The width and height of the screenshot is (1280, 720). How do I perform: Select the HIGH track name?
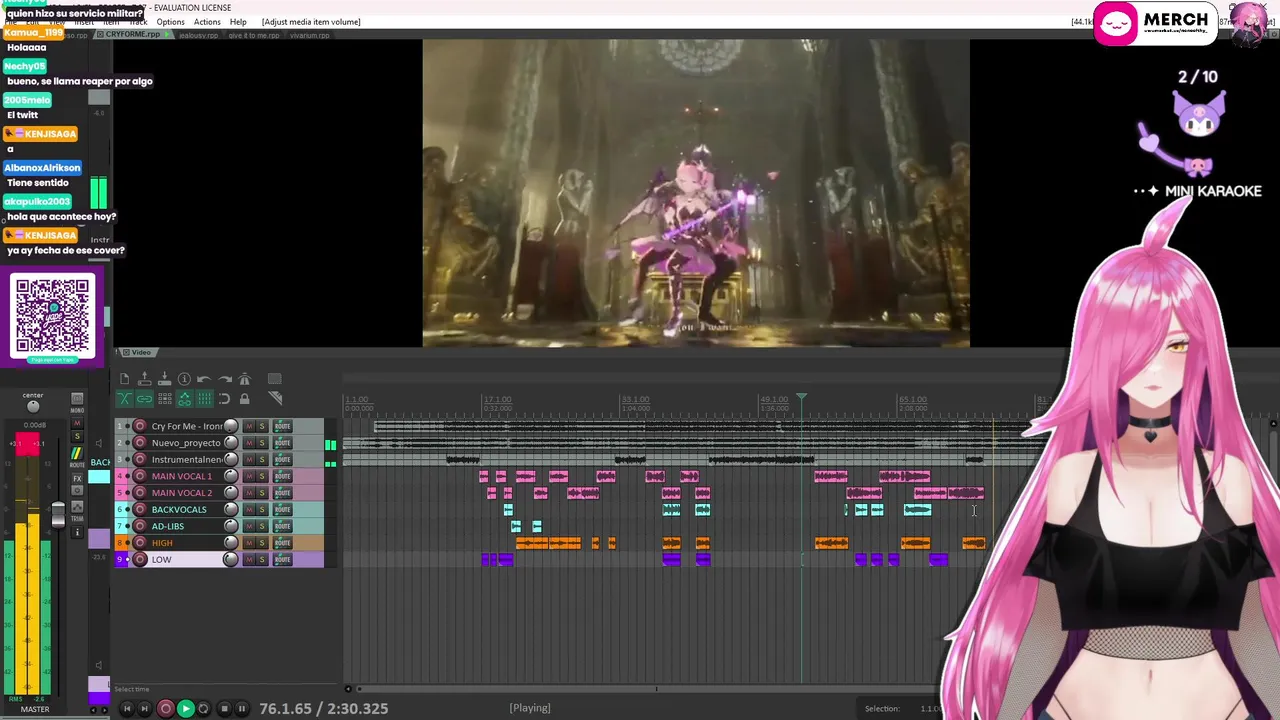click(x=162, y=543)
